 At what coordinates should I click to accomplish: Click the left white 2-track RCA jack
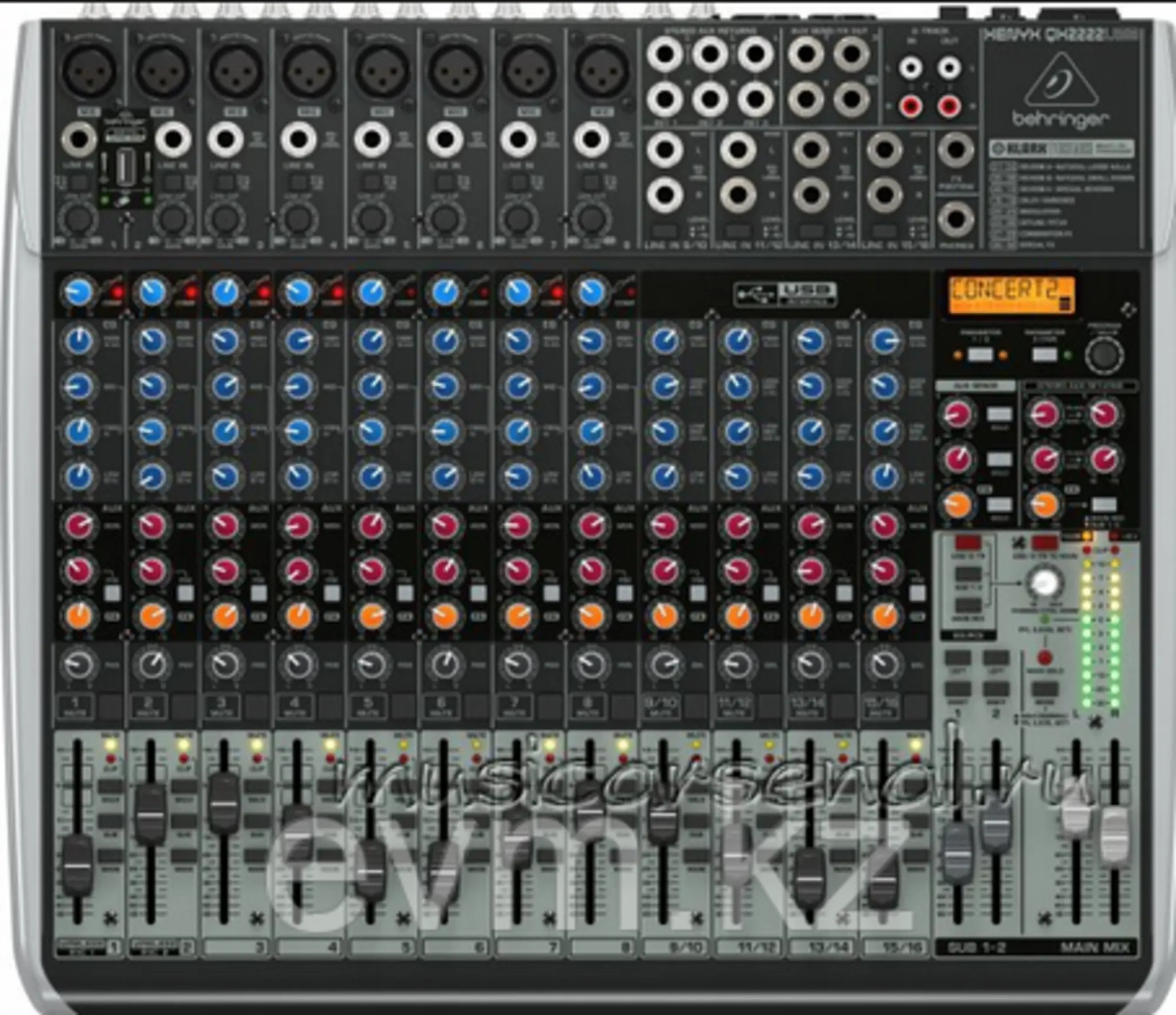(910, 68)
